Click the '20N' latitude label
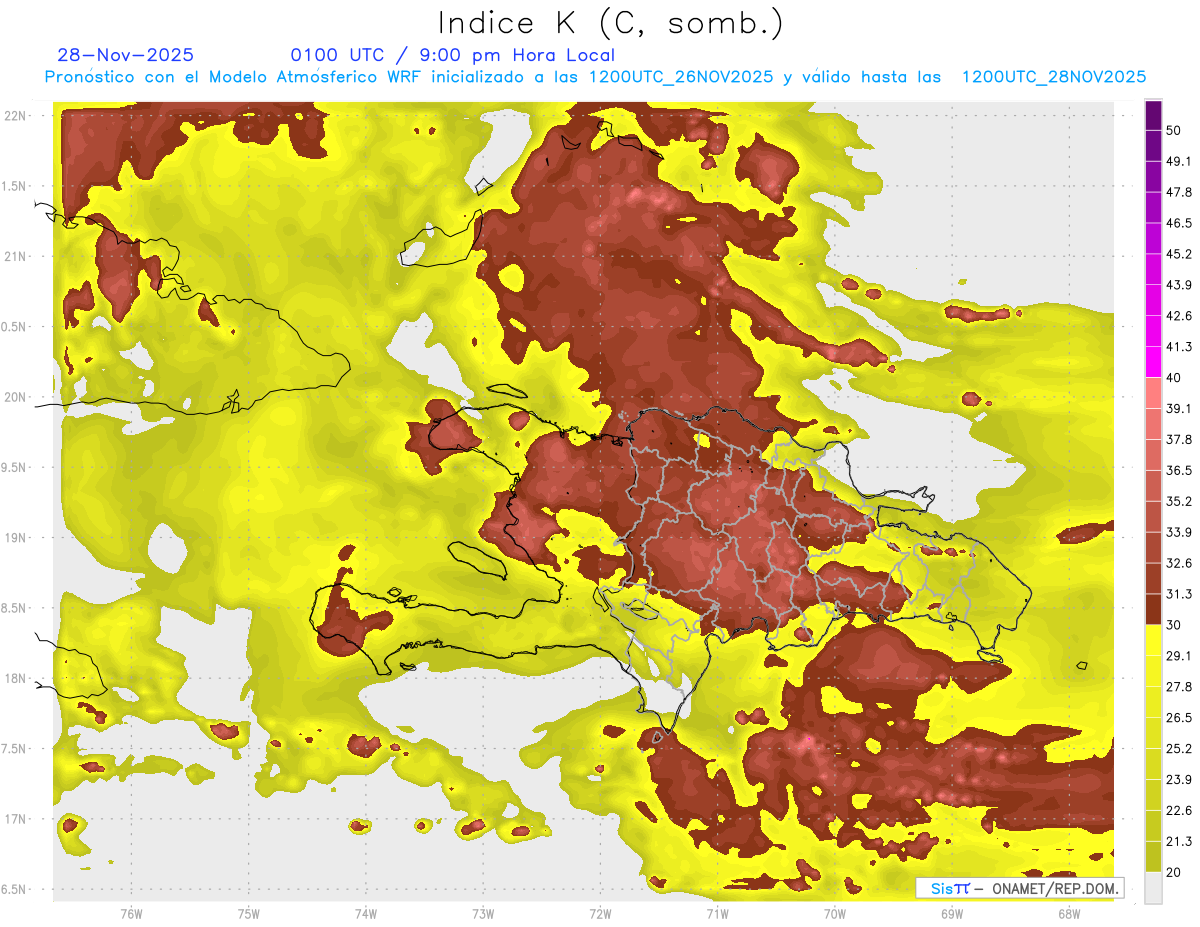 14,397
